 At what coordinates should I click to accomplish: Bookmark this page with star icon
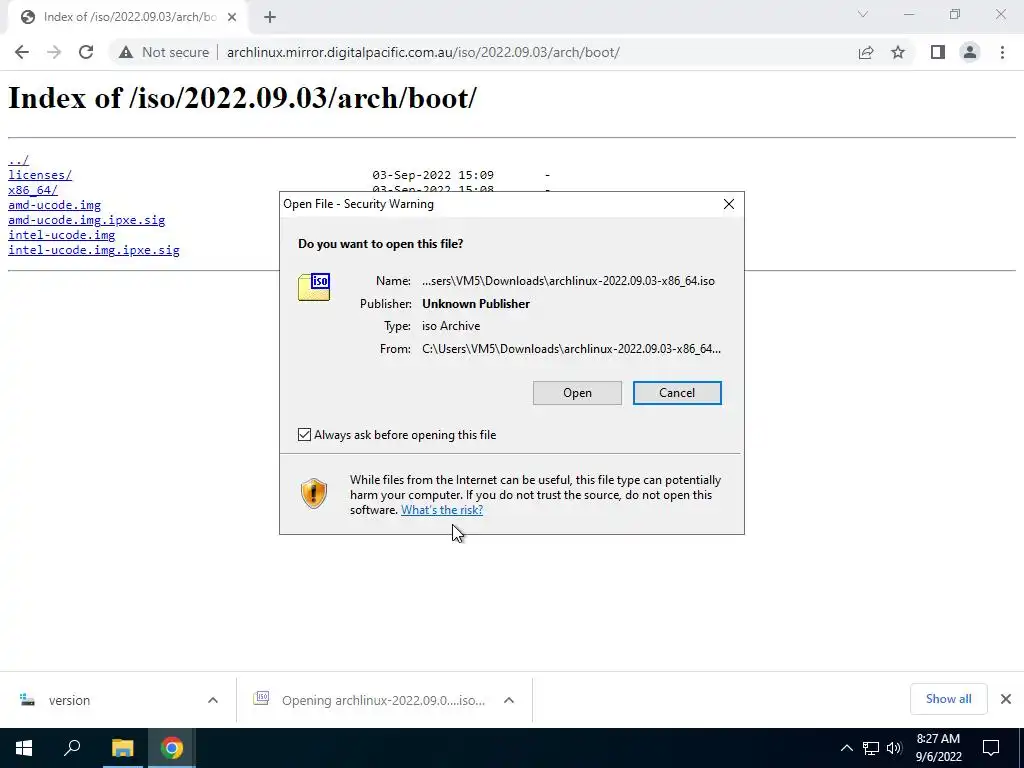point(898,52)
